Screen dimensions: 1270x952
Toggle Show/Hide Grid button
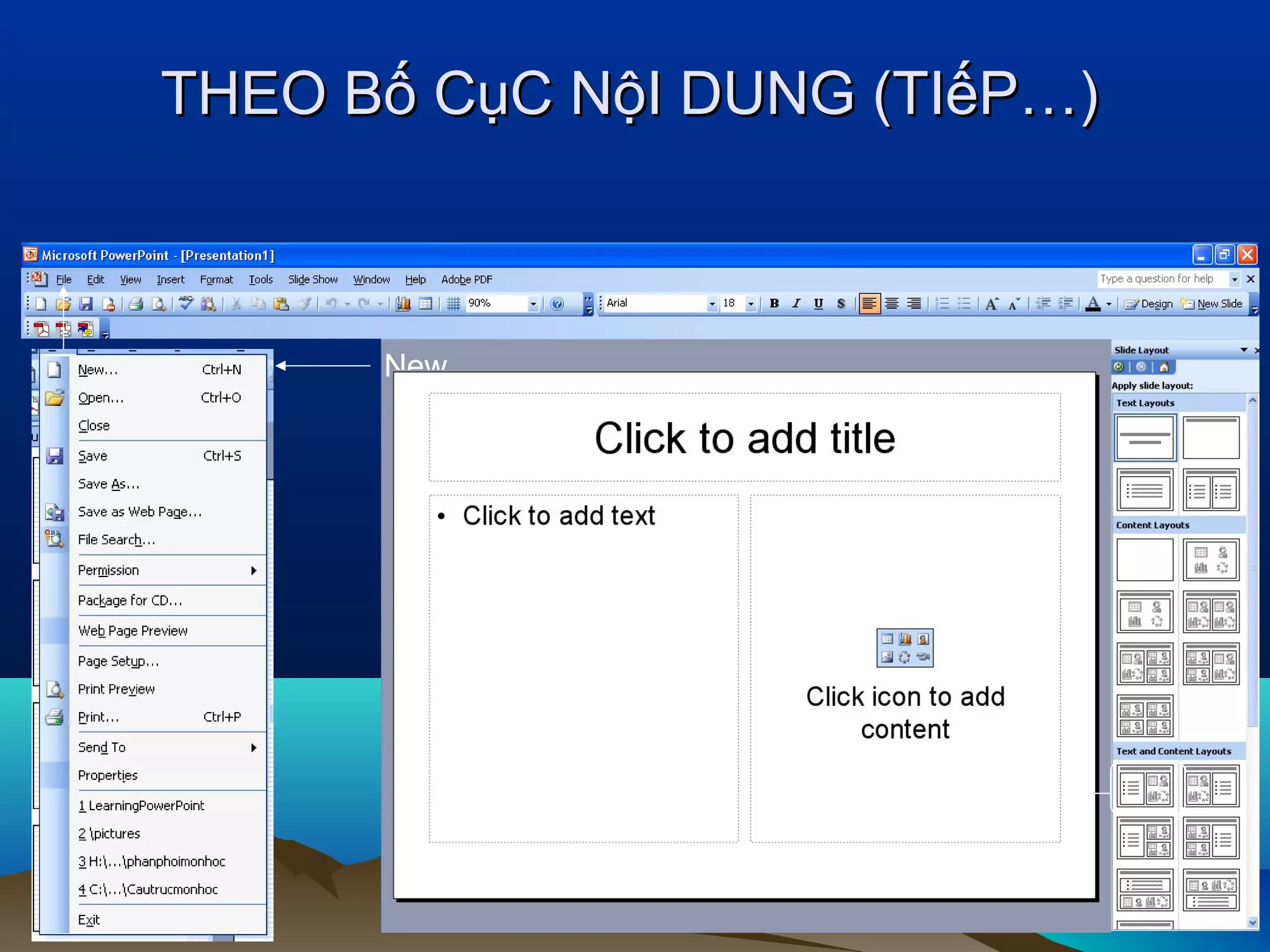453,304
